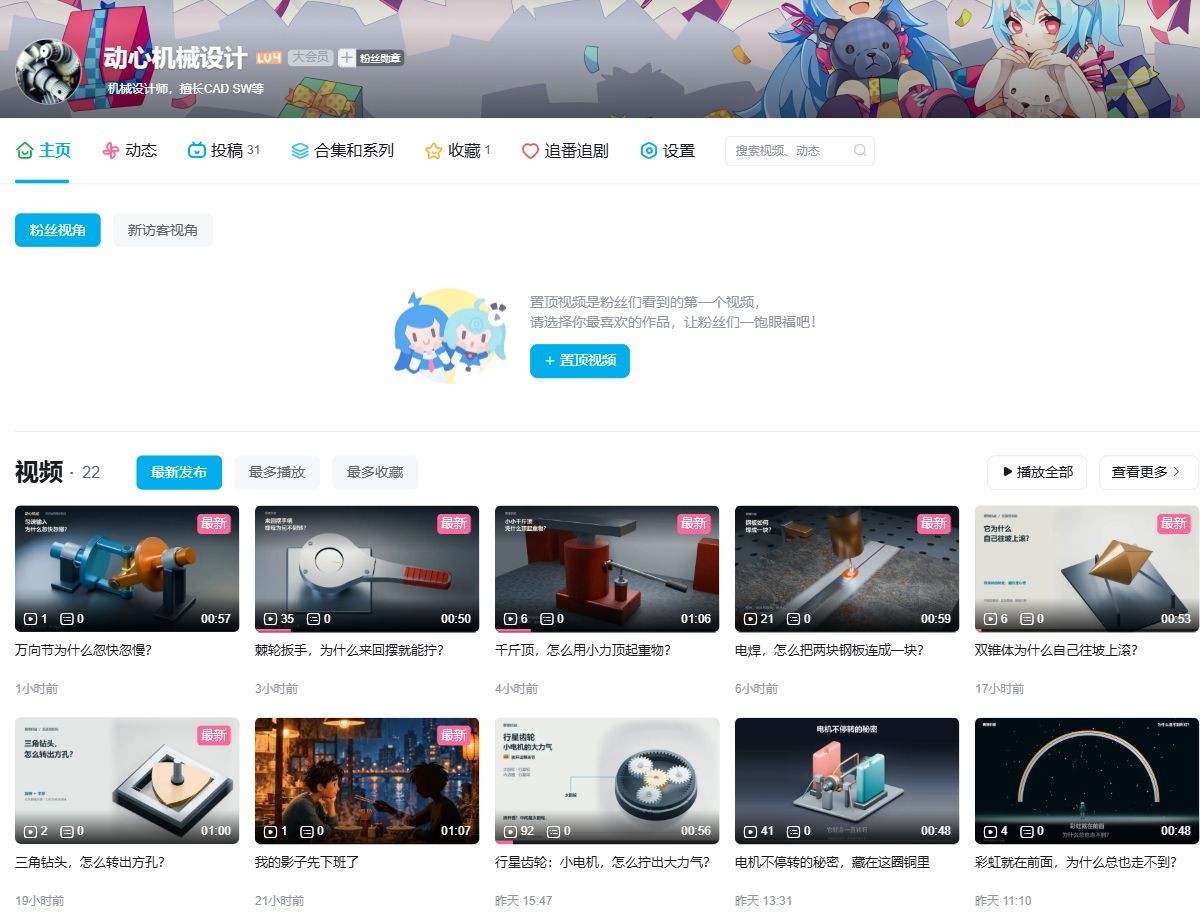1200x913 pixels.
Task: Switch to 新访客视角 view
Action: (x=163, y=230)
